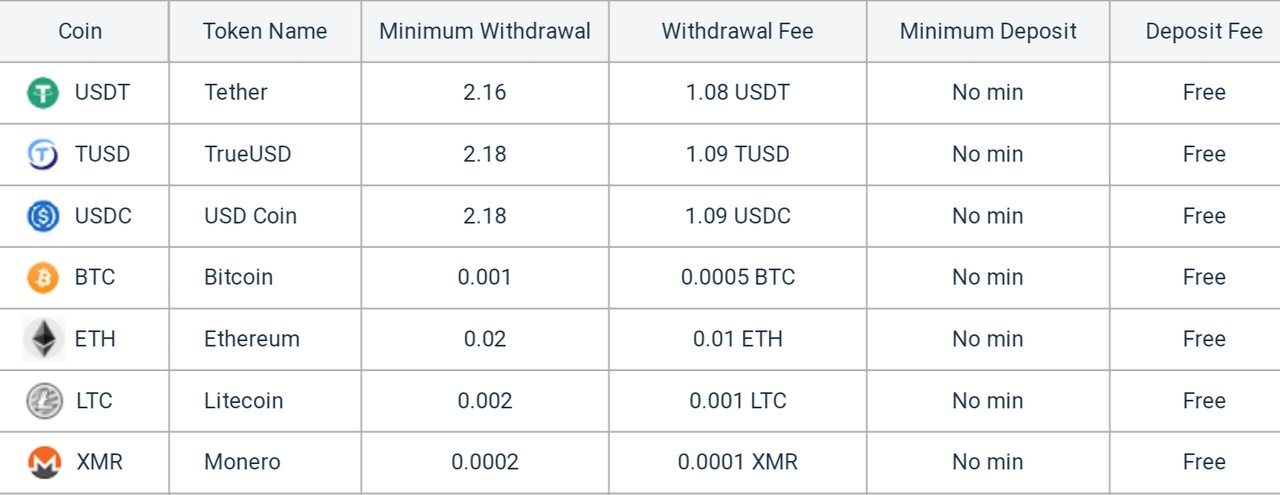Click the USD Coin USDC icon
Viewport: 1280px width, 495px height.
click(x=43, y=216)
